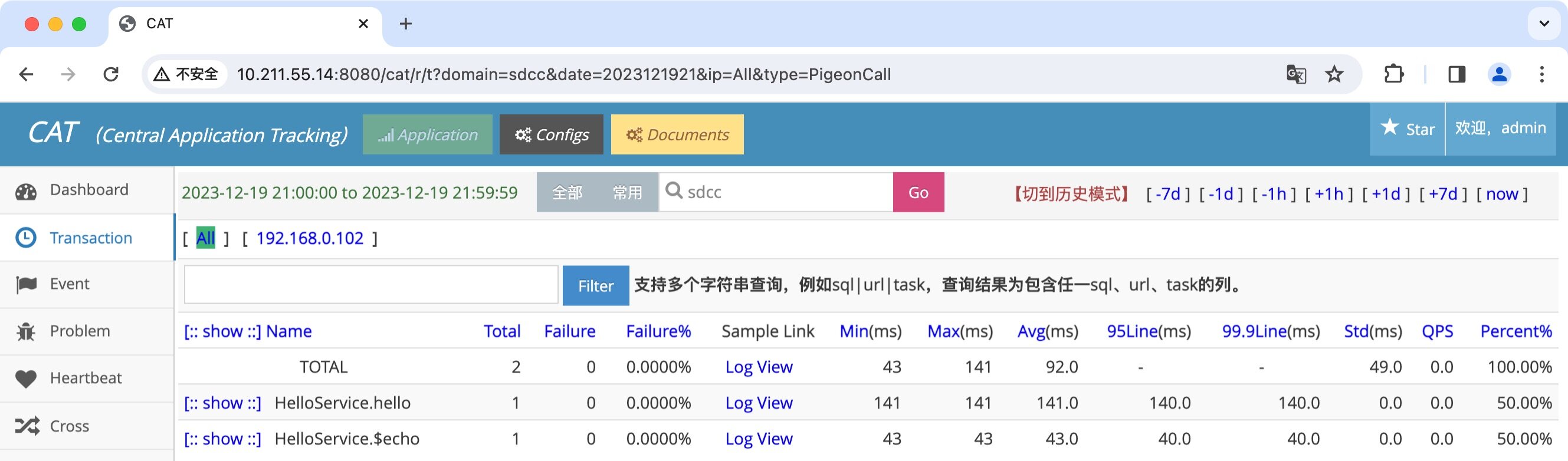
Task: Open Log View for the TOTAL row
Action: pos(759,367)
